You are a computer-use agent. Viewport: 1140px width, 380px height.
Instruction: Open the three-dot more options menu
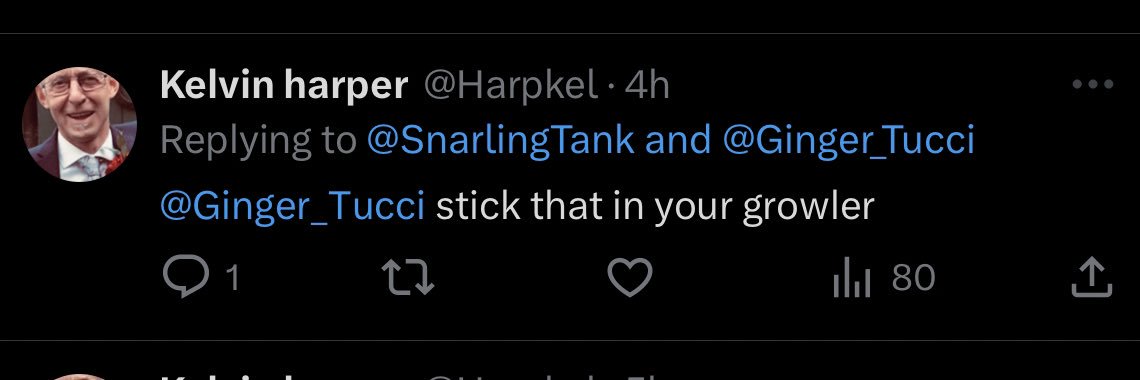point(1093,85)
